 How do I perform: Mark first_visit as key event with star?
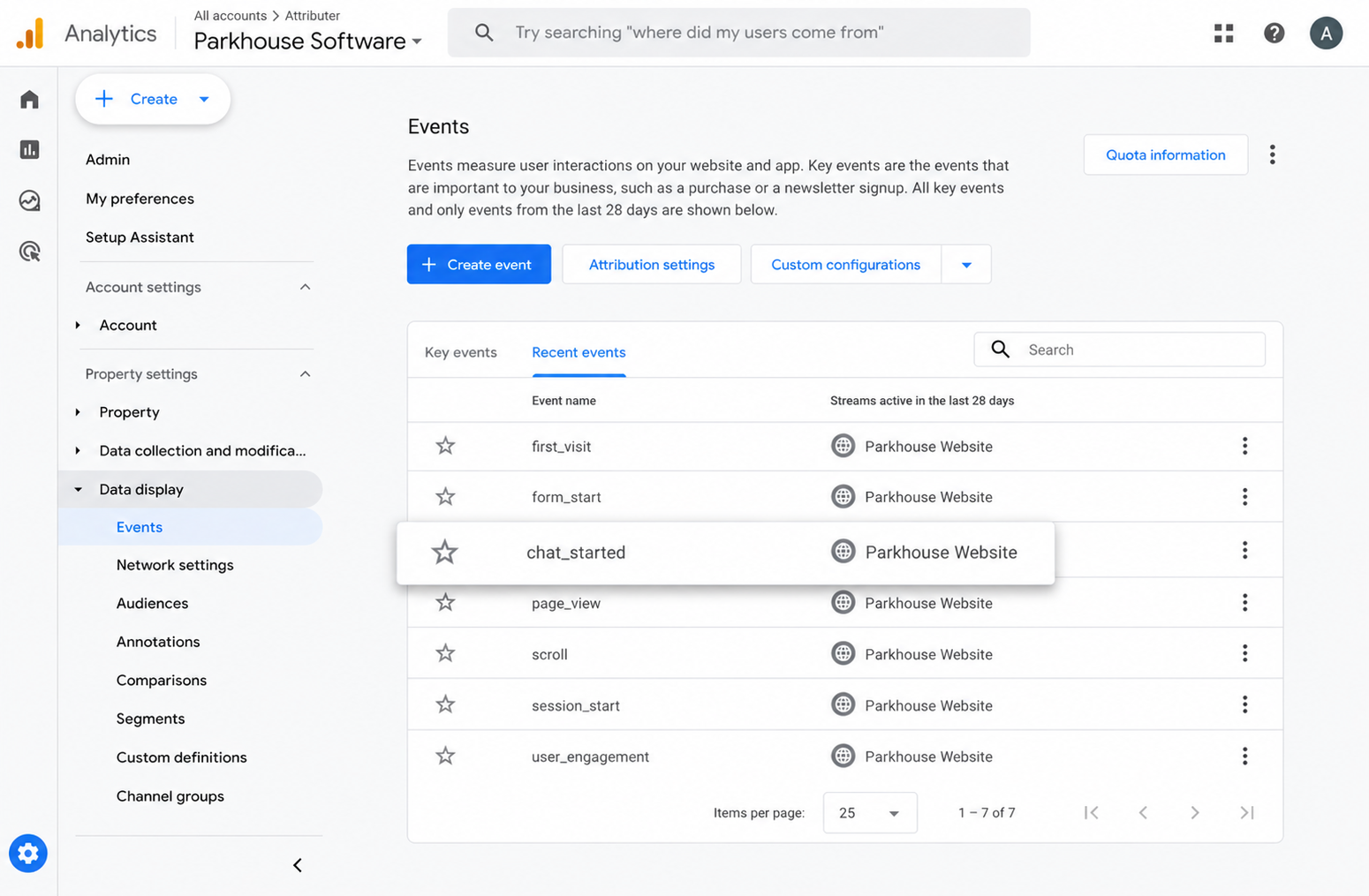click(x=445, y=446)
